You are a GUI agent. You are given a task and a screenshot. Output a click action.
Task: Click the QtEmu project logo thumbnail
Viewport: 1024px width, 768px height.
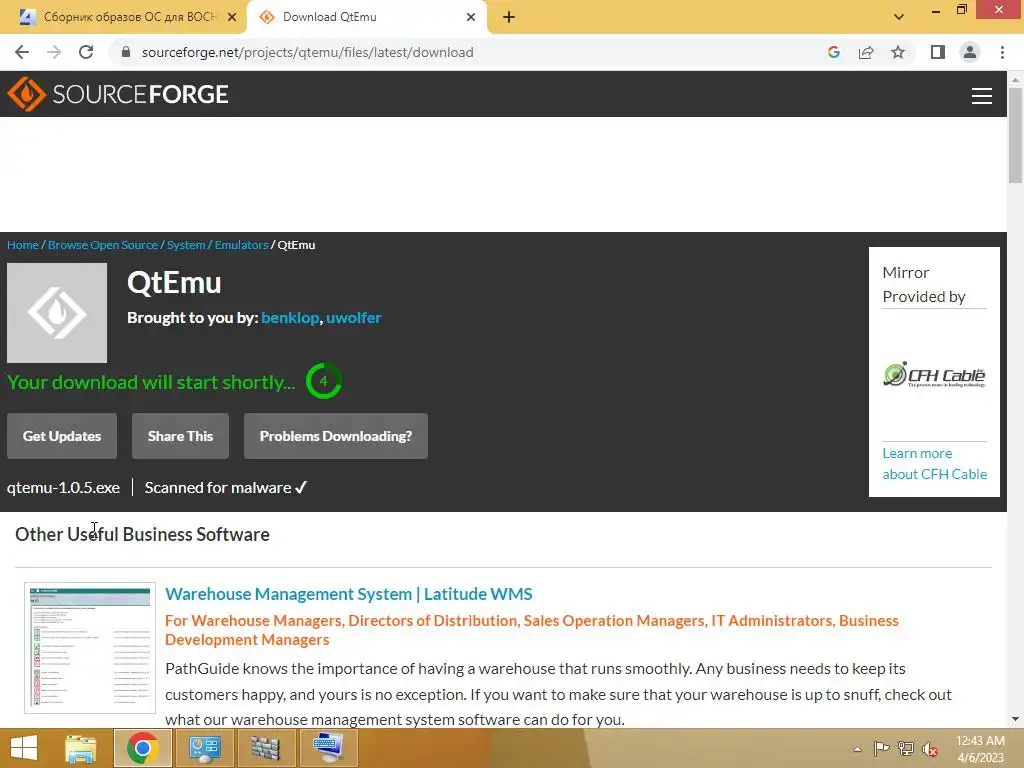click(x=57, y=313)
